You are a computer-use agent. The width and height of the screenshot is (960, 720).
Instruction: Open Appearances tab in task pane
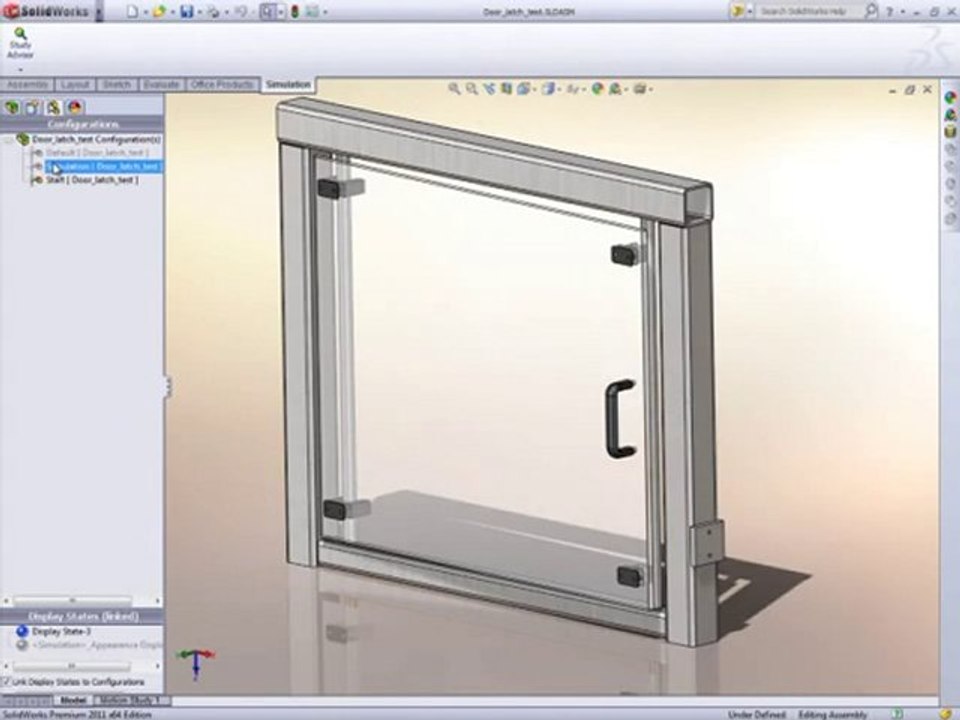[950, 97]
